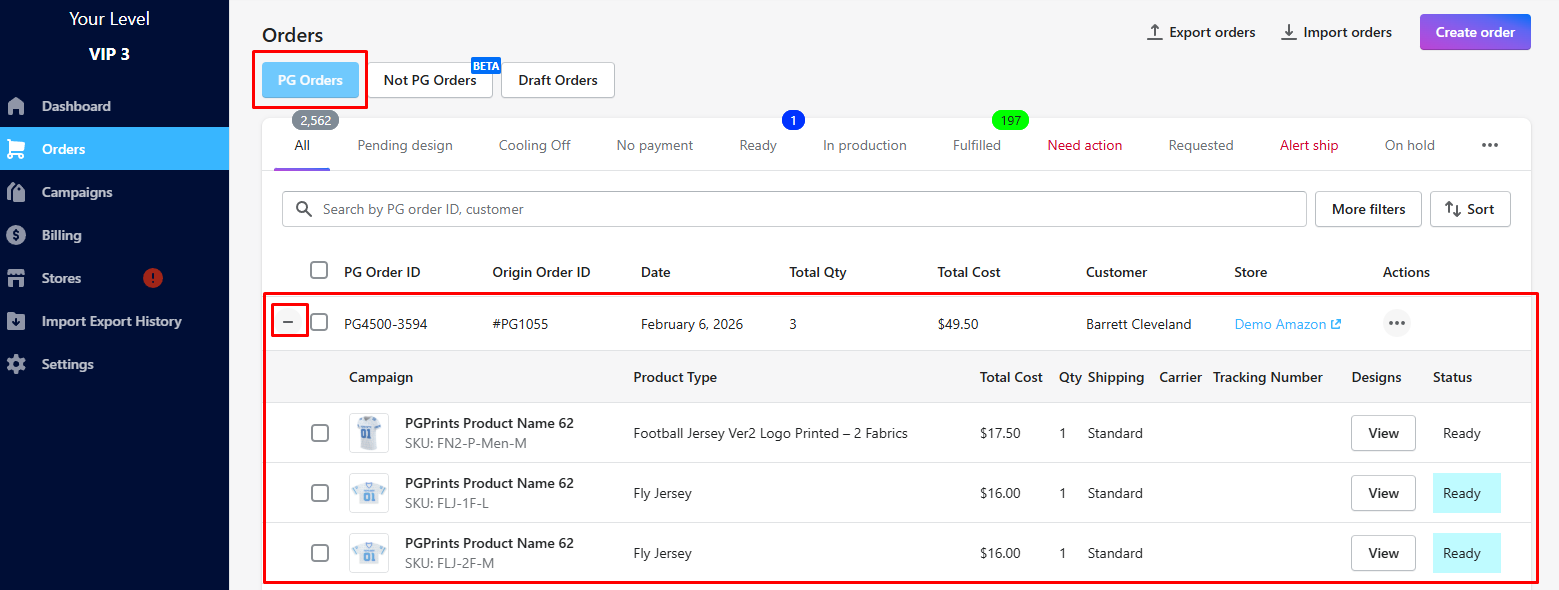The width and height of the screenshot is (1559, 590).
Task: Open Stores via the storefront icon
Action: coord(16,278)
